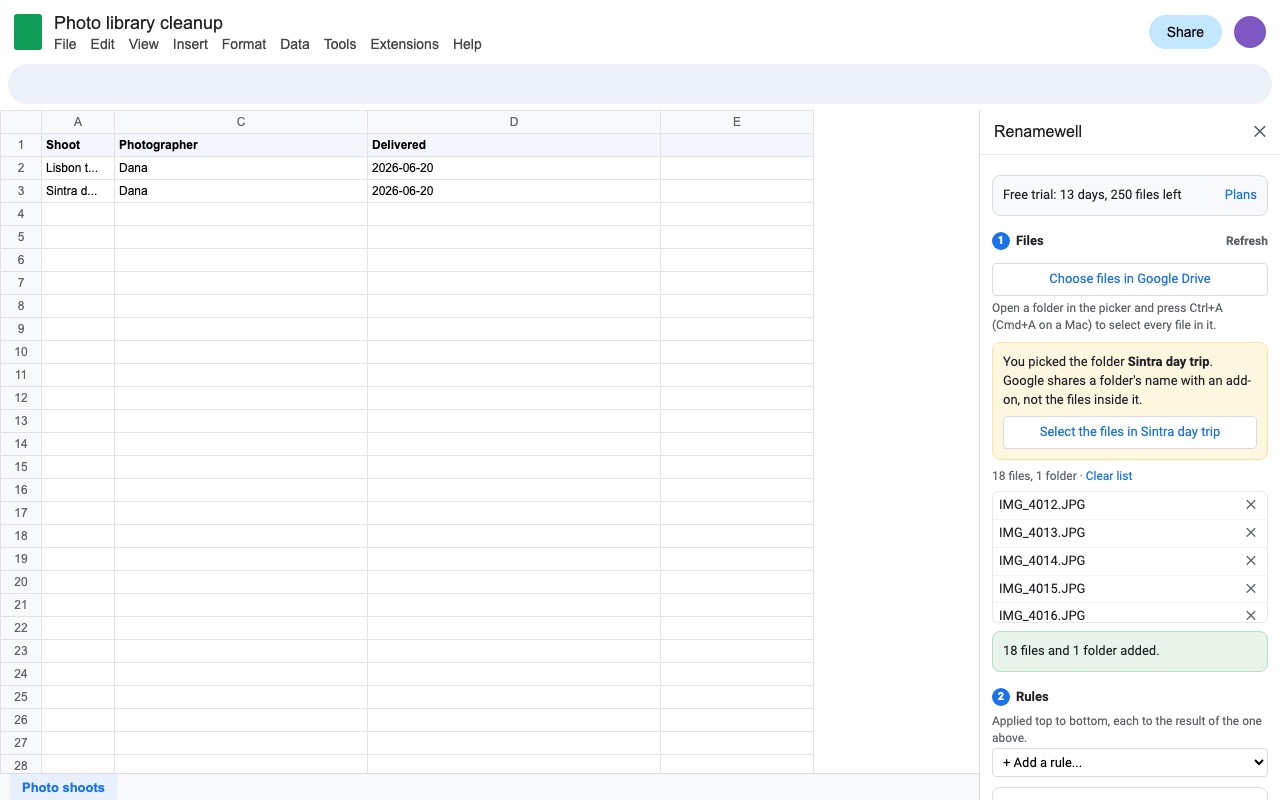Remove IMG_4015.JPG from the file list
This screenshot has height=800, width=1280.
coord(1251,589)
